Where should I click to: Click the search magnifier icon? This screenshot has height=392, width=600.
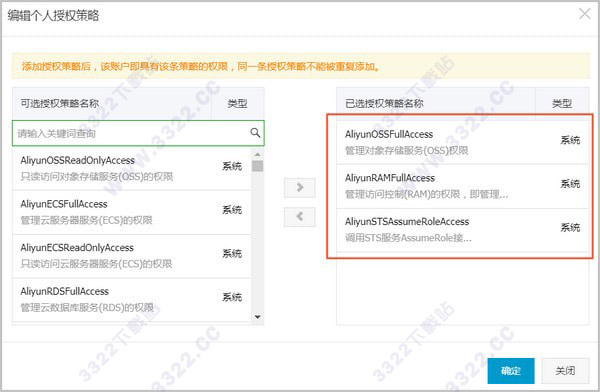[x=255, y=133]
